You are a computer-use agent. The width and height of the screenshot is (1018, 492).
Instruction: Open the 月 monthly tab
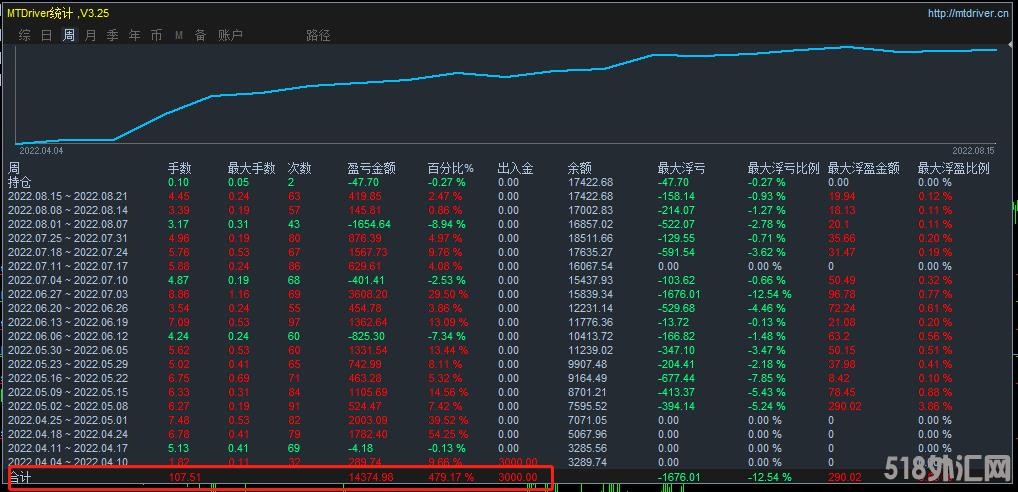pyautogui.click(x=91, y=35)
